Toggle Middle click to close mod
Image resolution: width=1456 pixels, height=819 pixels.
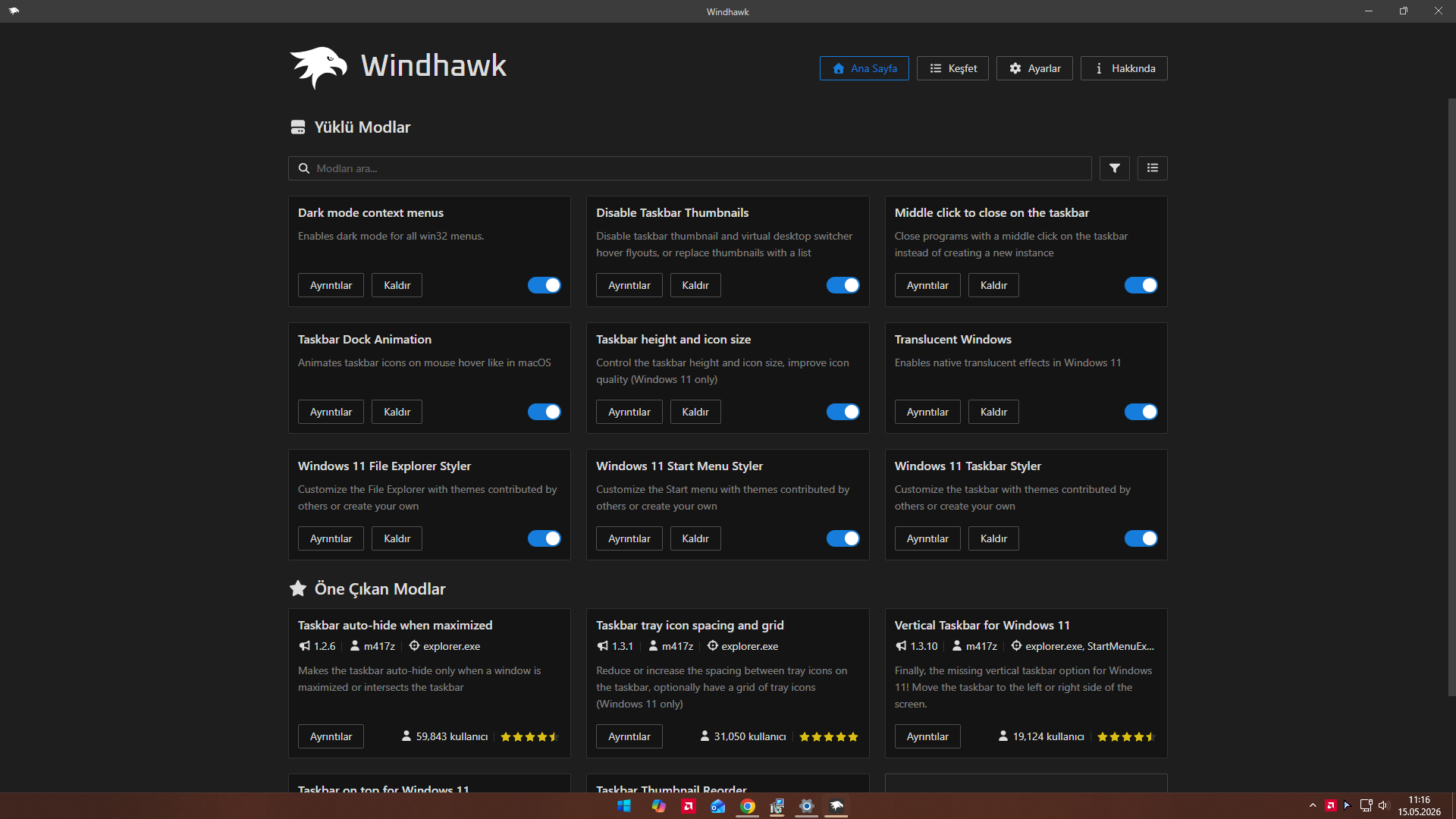[1141, 285]
